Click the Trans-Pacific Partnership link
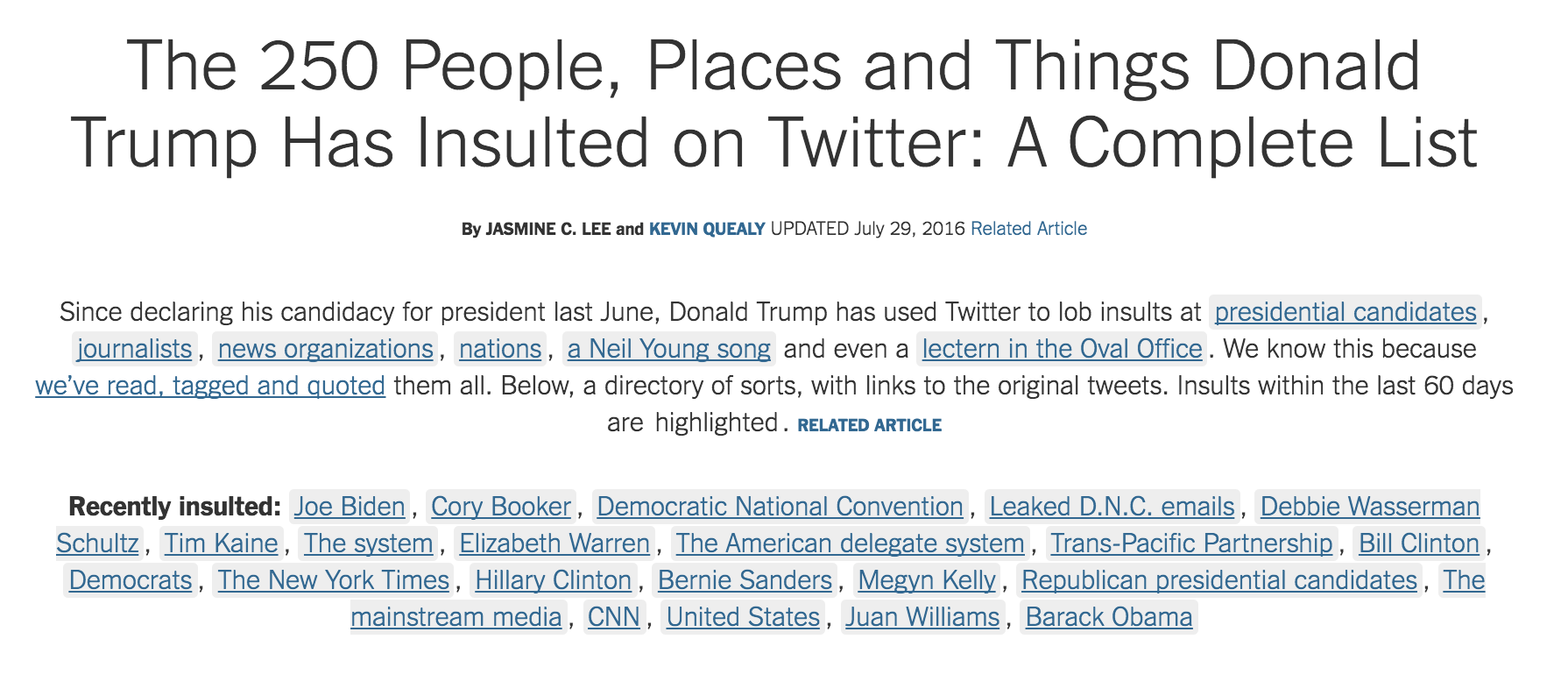Viewport: 1568px width, 696px height. [1191, 543]
